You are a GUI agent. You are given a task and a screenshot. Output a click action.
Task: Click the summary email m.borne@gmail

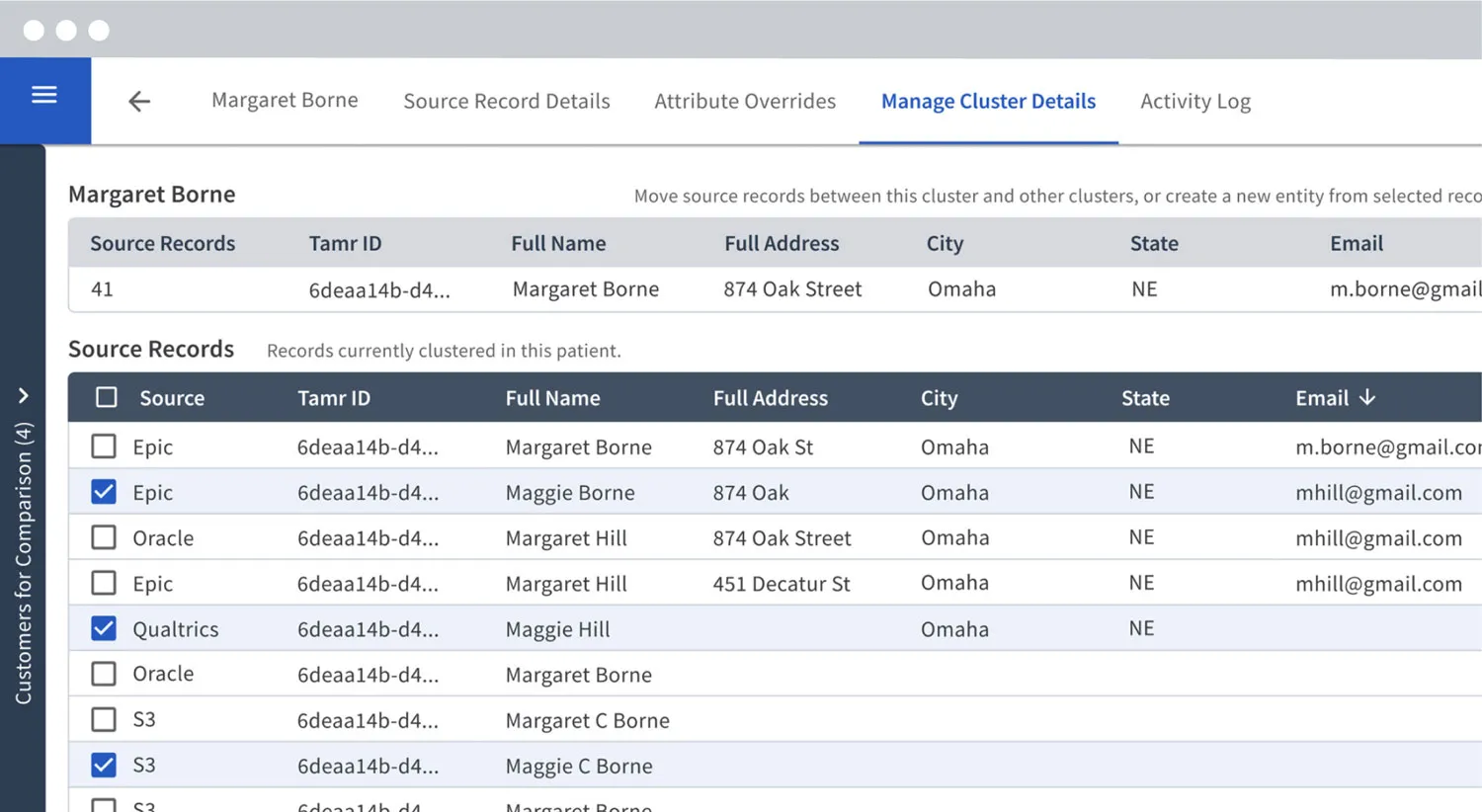[1405, 289]
